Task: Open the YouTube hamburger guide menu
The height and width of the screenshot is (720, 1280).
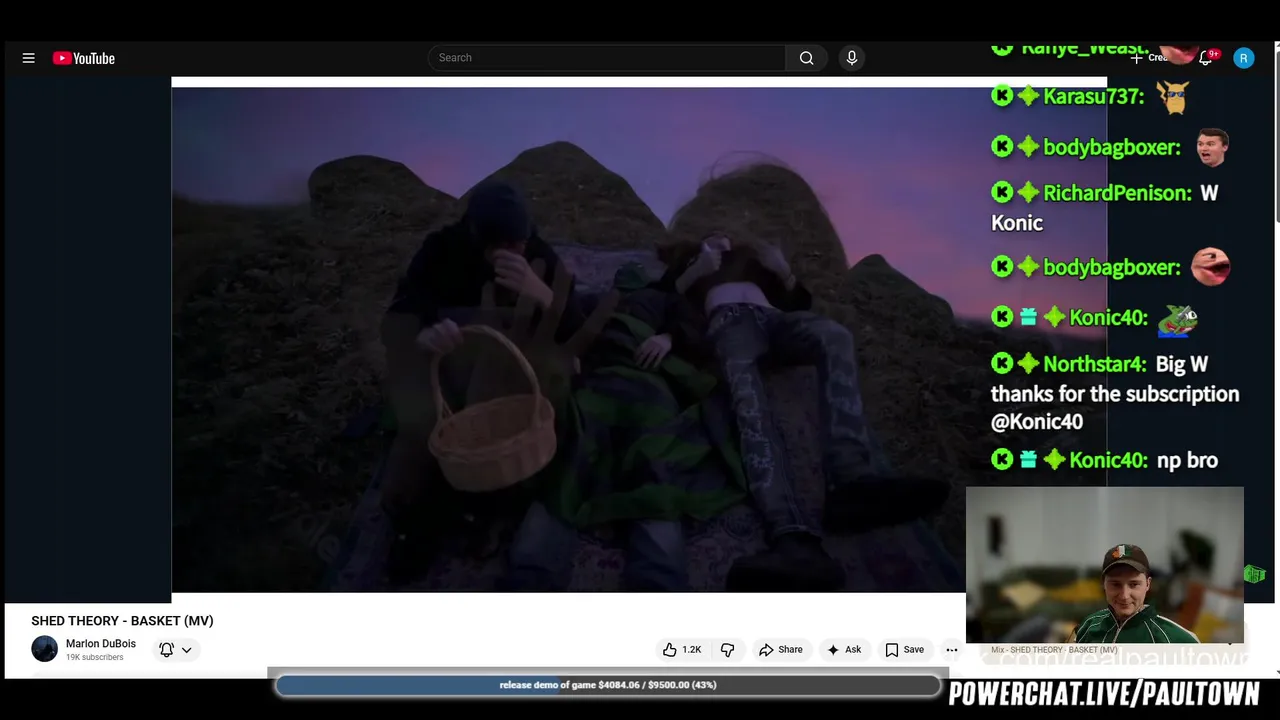Action: click(28, 58)
